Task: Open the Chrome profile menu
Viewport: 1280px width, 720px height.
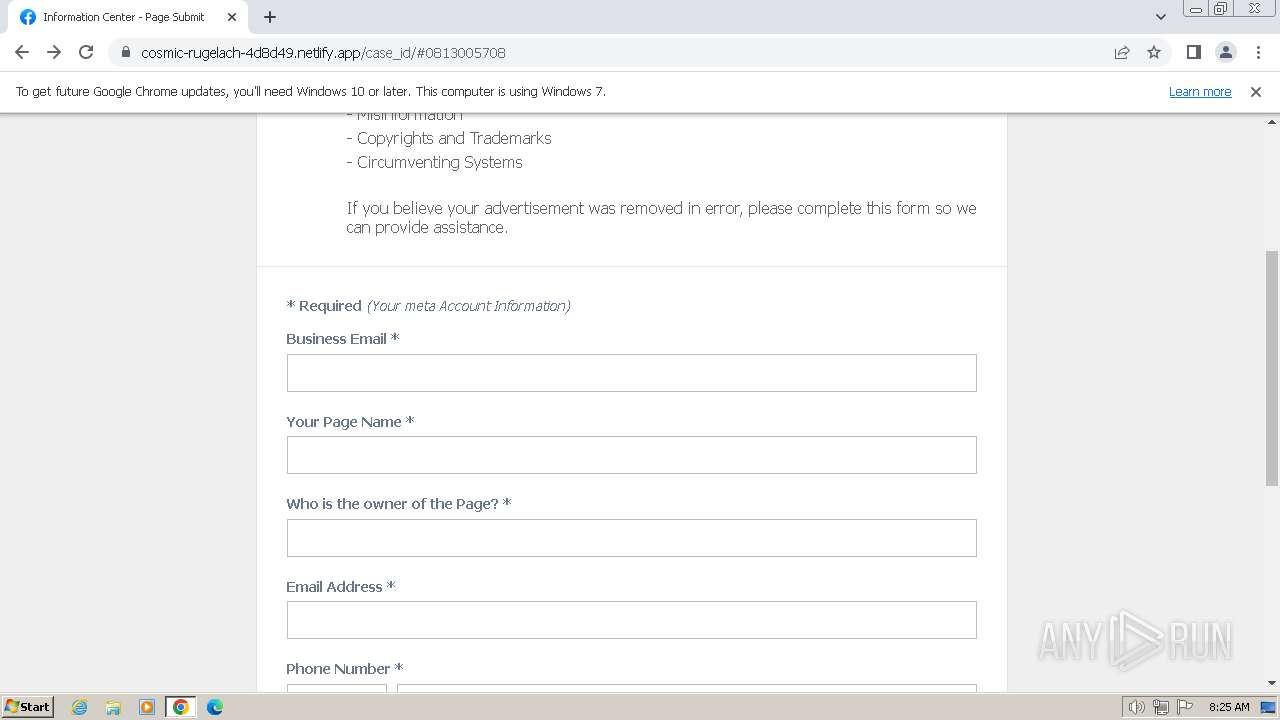Action: tap(1225, 52)
